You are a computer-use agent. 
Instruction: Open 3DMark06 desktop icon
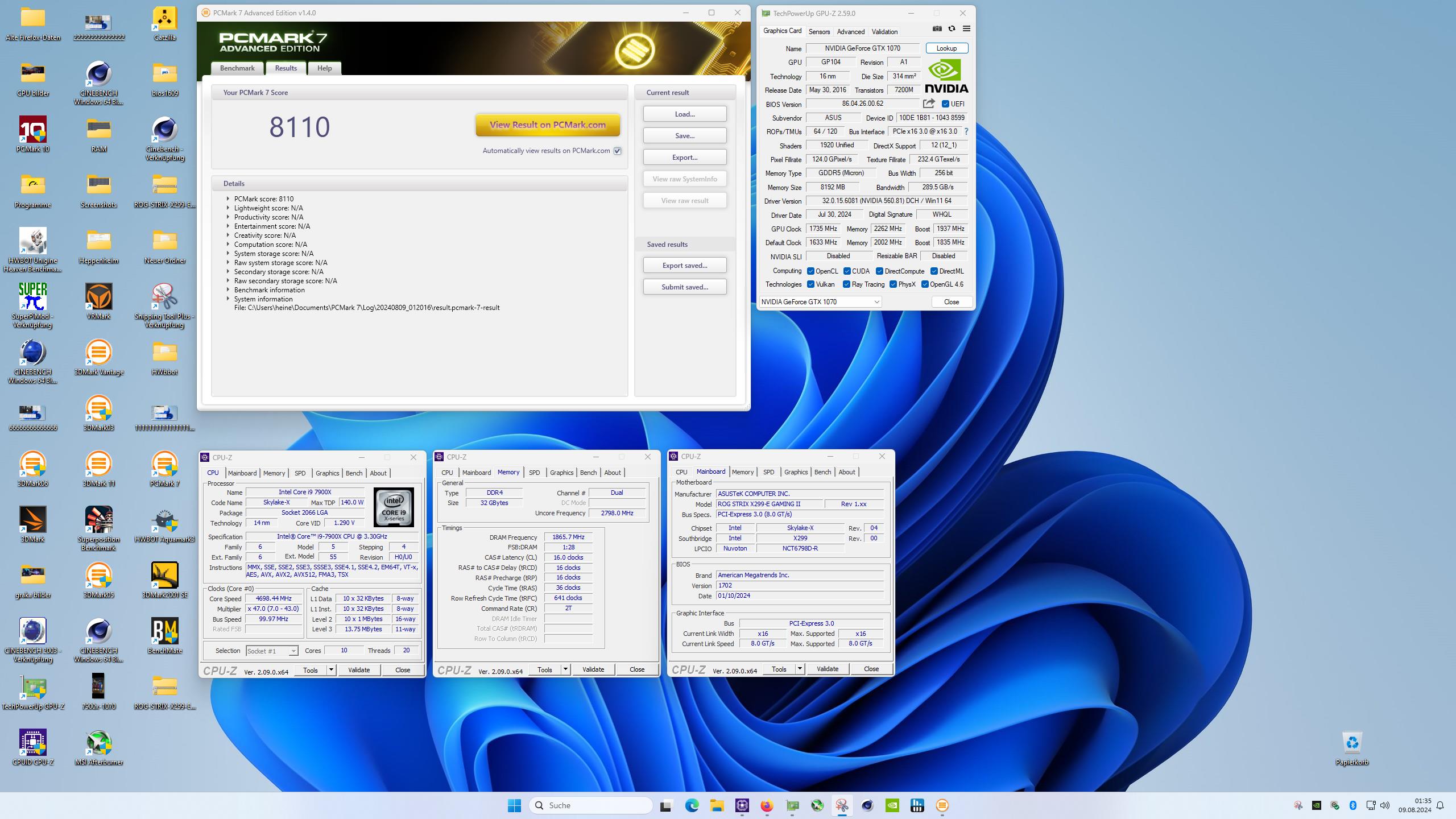click(33, 469)
